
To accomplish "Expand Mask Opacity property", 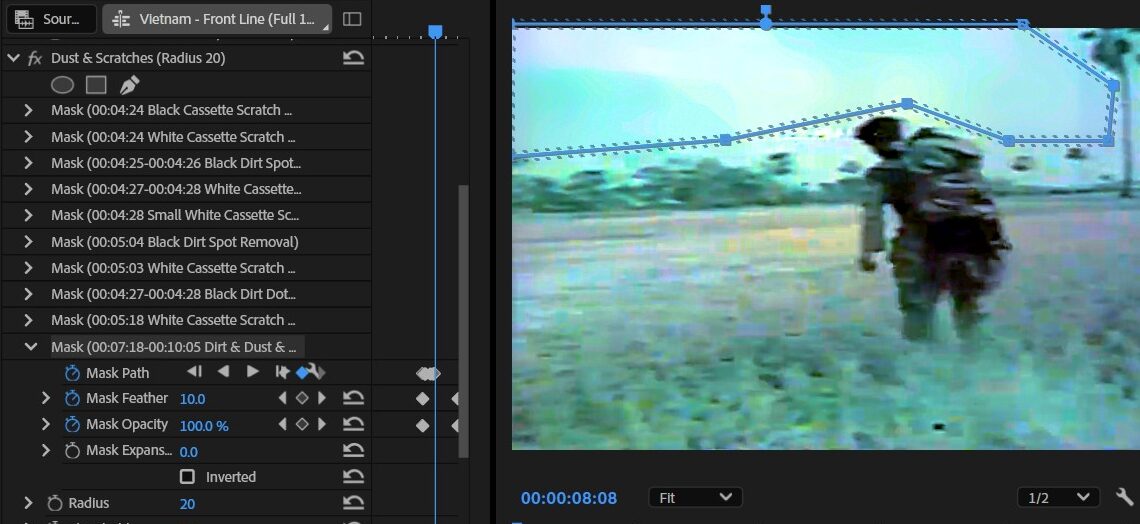I will [x=46, y=424].
